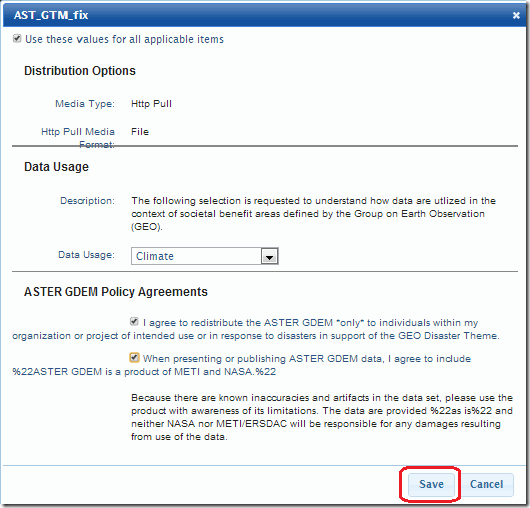Cancel the options dialog
The width and height of the screenshot is (530, 508).
coord(487,484)
